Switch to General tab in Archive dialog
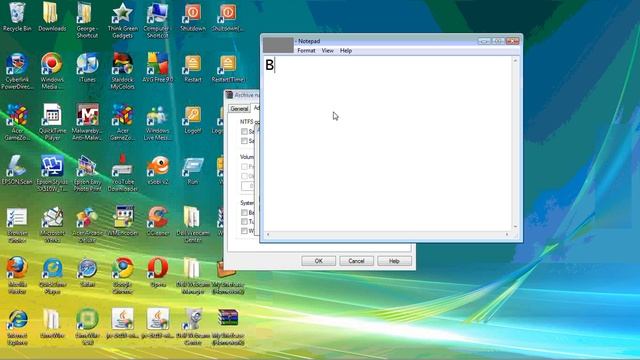The image size is (640, 360). coord(239,109)
